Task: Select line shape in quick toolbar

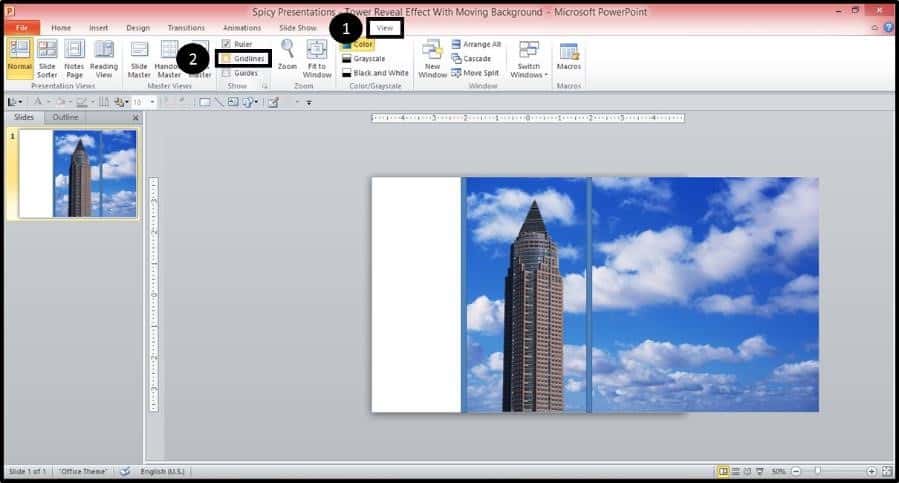Action: coord(218,102)
